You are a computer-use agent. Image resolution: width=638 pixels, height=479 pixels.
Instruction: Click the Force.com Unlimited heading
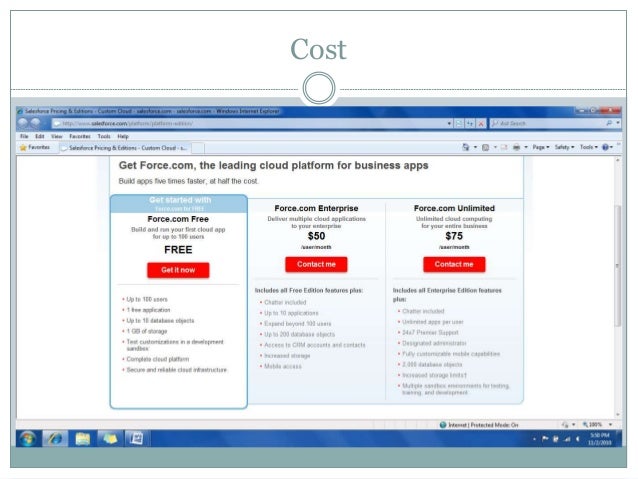[x=454, y=208]
